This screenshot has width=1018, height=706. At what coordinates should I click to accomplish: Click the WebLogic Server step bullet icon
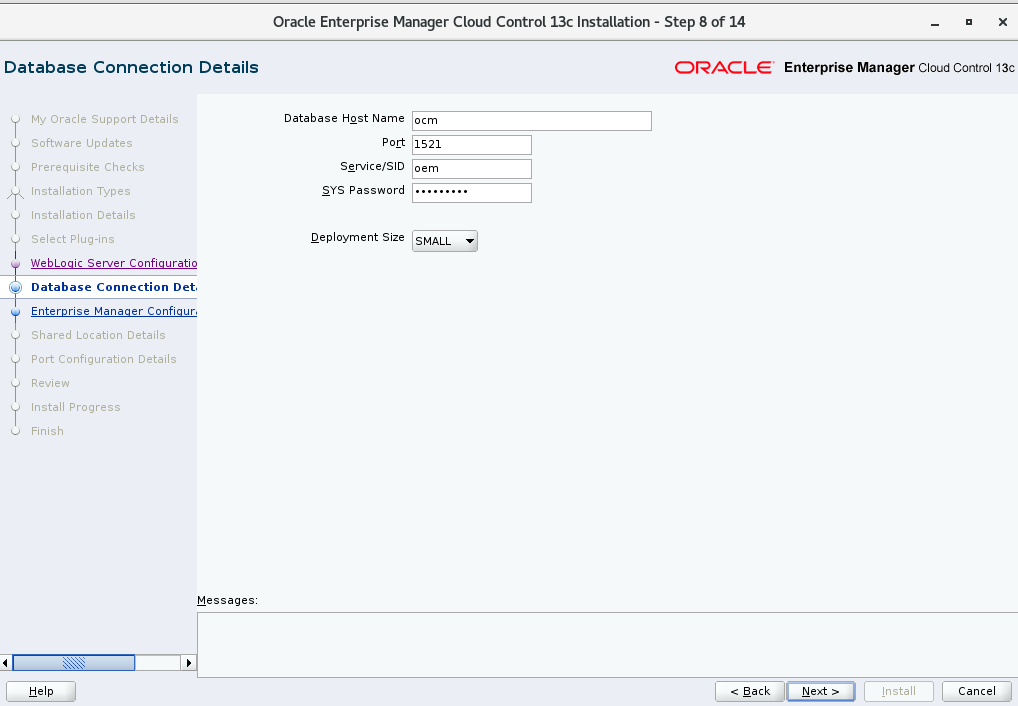(16, 264)
